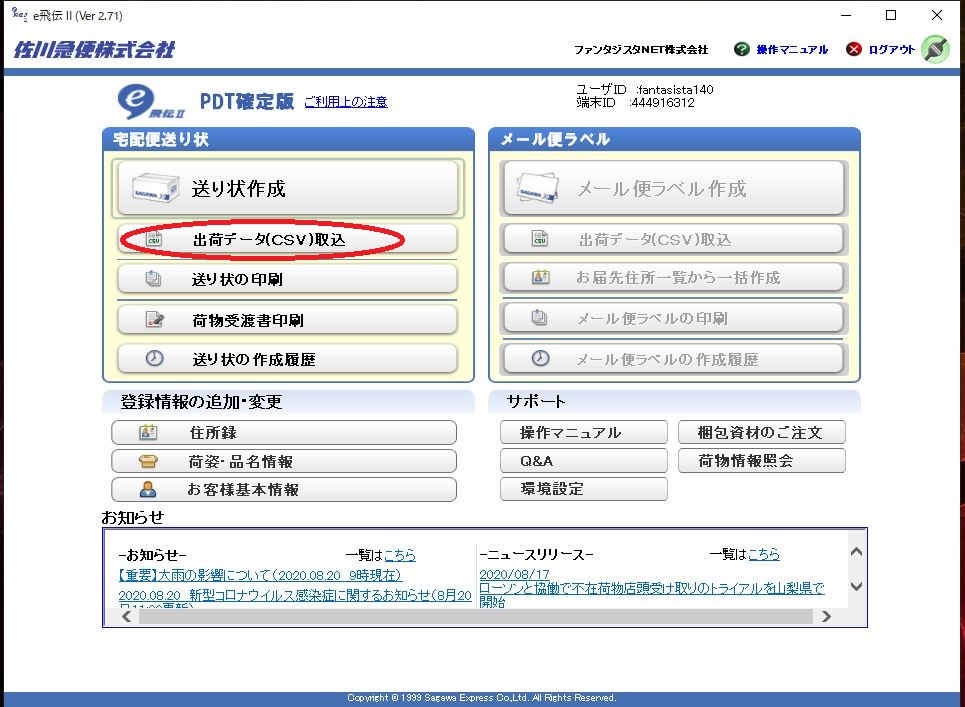965x707 pixels.
Task: Click the Sagawa box icon on 送り状作成
Action: click(x=151, y=188)
